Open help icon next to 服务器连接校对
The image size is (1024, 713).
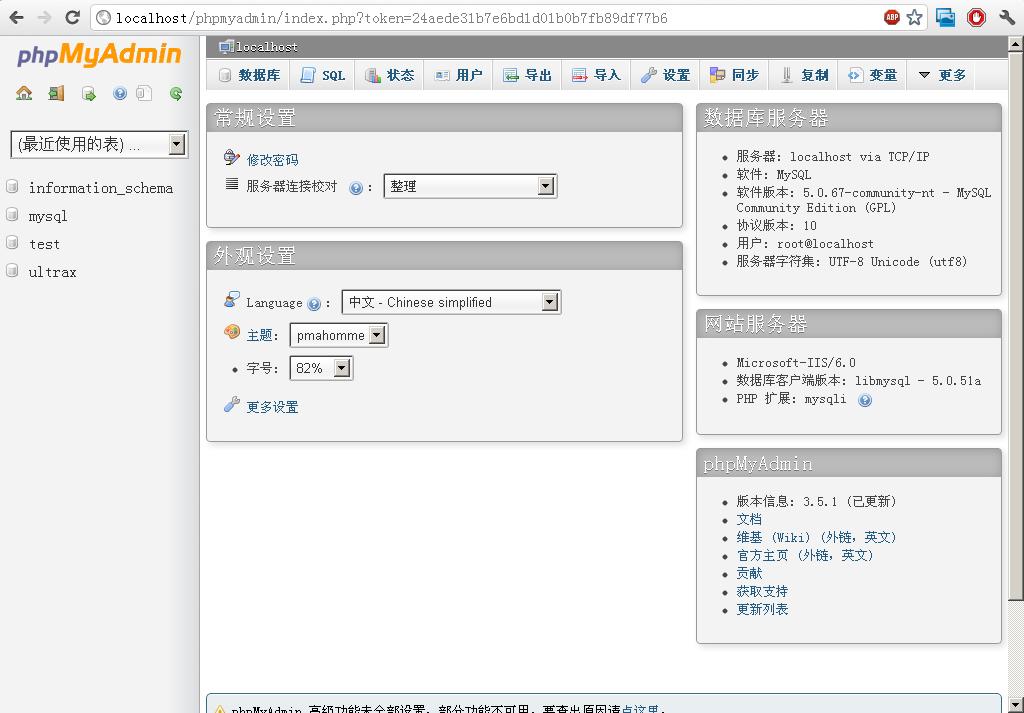[x=356, y=188]
